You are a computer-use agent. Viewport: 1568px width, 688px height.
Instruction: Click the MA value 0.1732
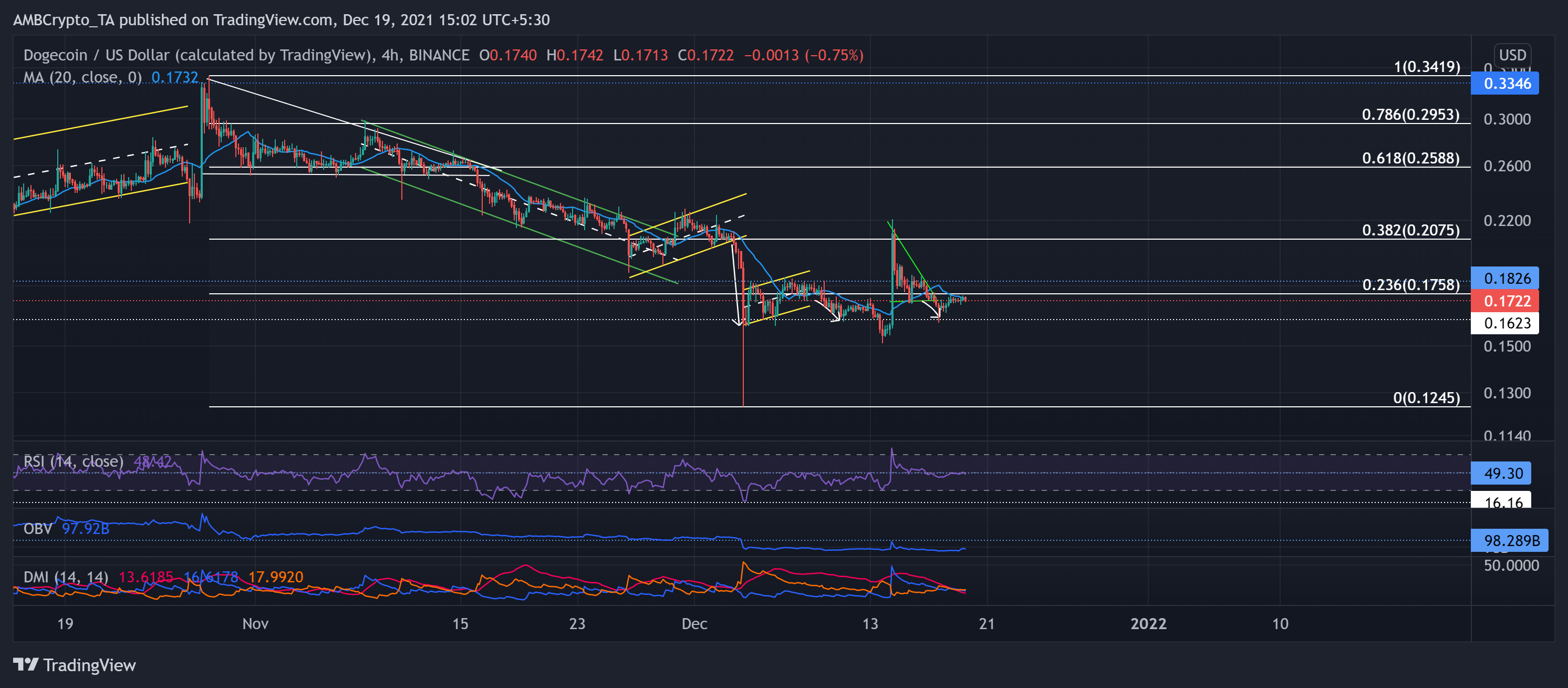pyautogui.click(x=175, y=77)
